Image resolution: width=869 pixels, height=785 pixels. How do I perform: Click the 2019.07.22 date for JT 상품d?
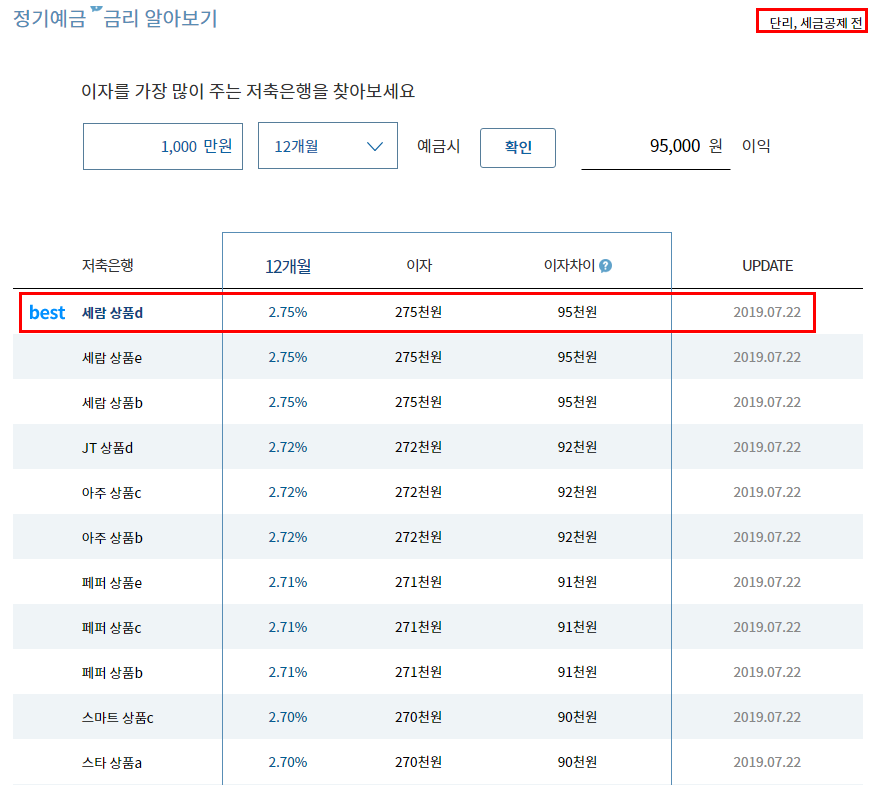tap(767, 447)
